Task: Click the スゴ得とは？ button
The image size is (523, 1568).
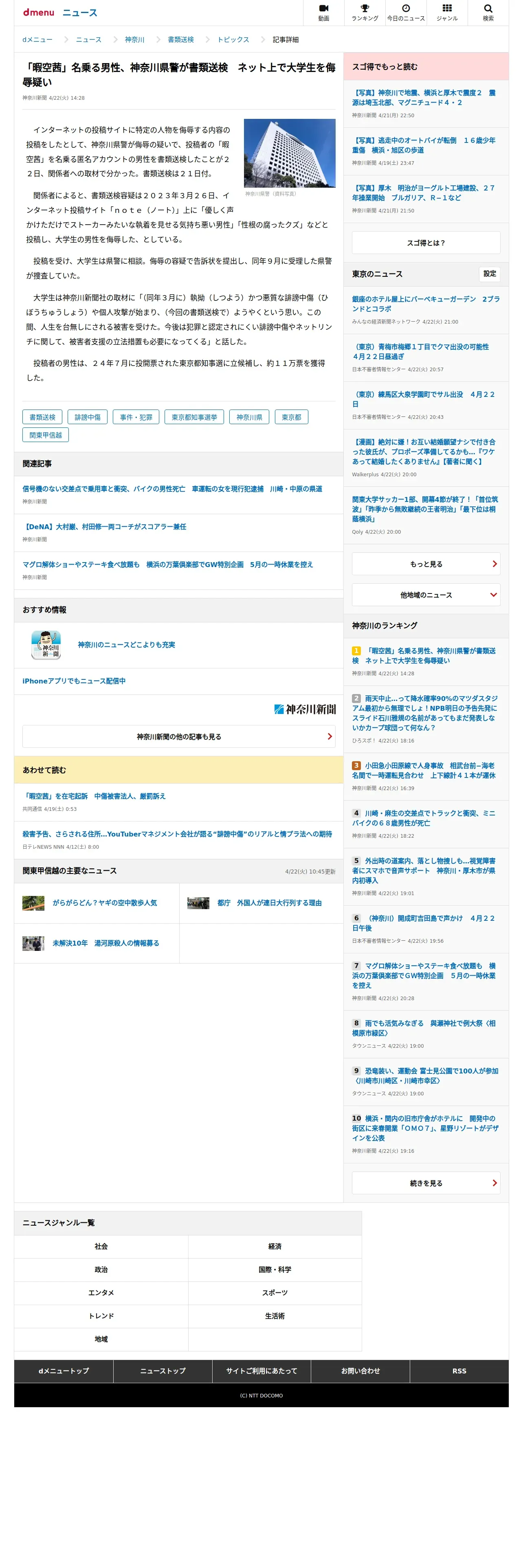Action: click(x=426, y=243)
